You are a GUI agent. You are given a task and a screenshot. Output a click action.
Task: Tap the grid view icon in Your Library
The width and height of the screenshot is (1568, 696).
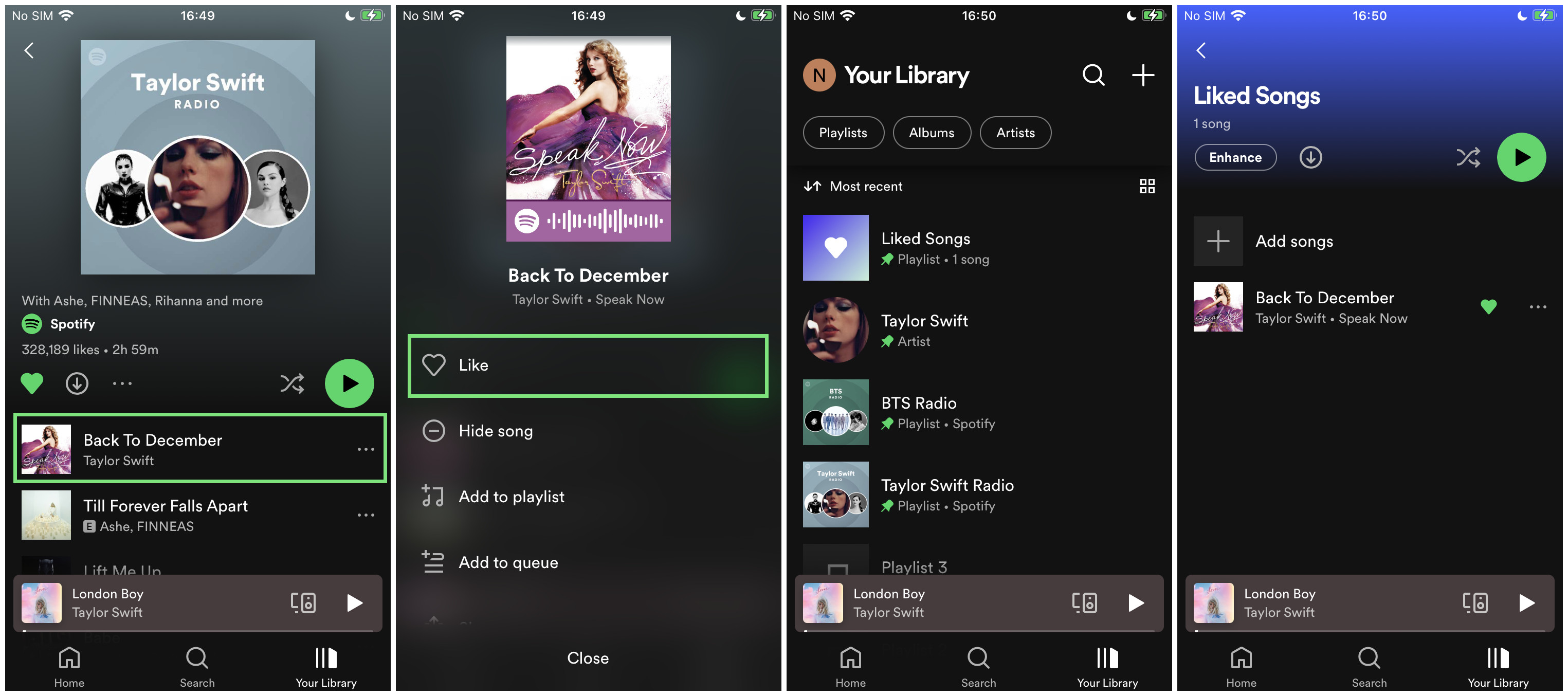(x=1148, y=186)
